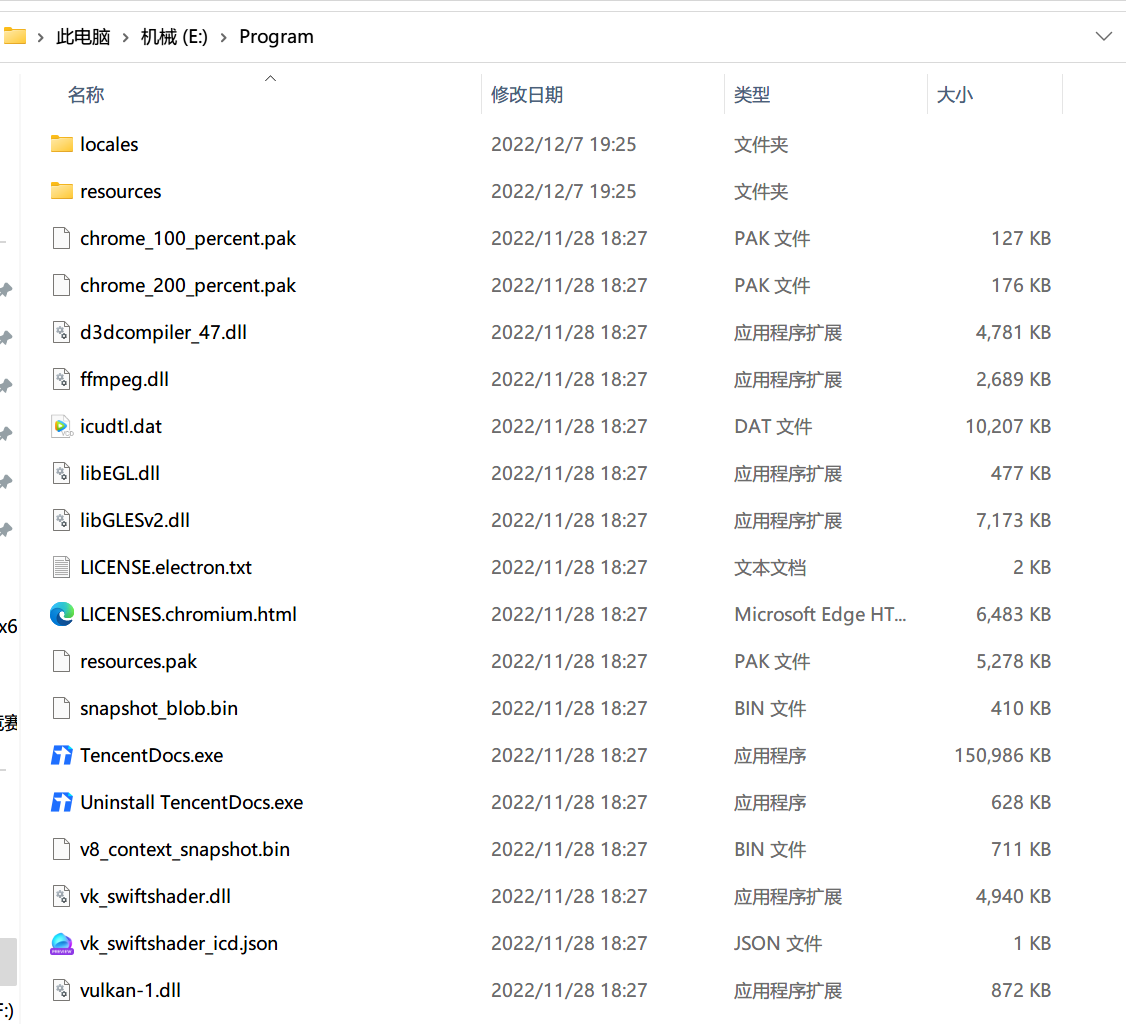Select resources.pak file name

(139, 661)
